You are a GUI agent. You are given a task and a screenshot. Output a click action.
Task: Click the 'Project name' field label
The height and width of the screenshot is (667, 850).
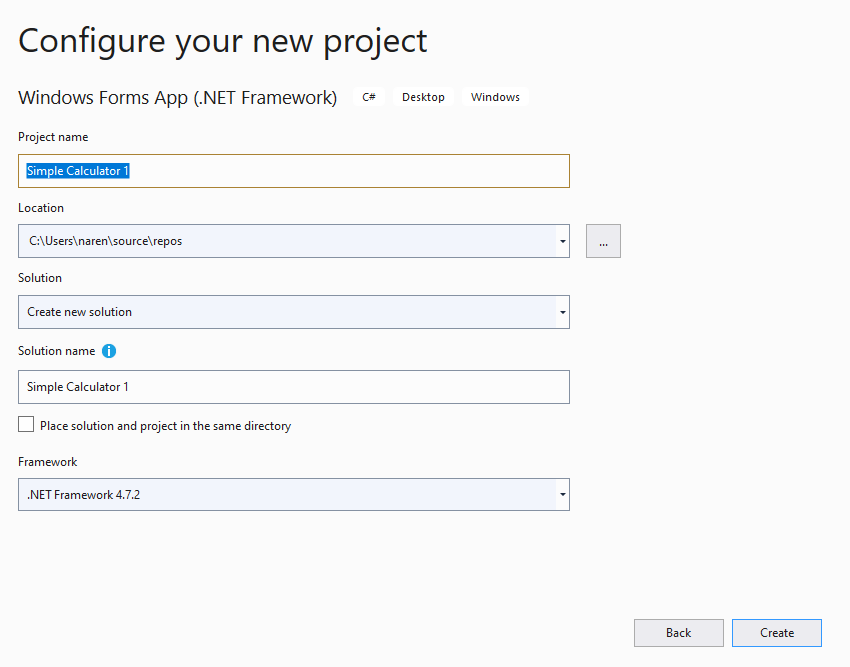click(53, 137)
